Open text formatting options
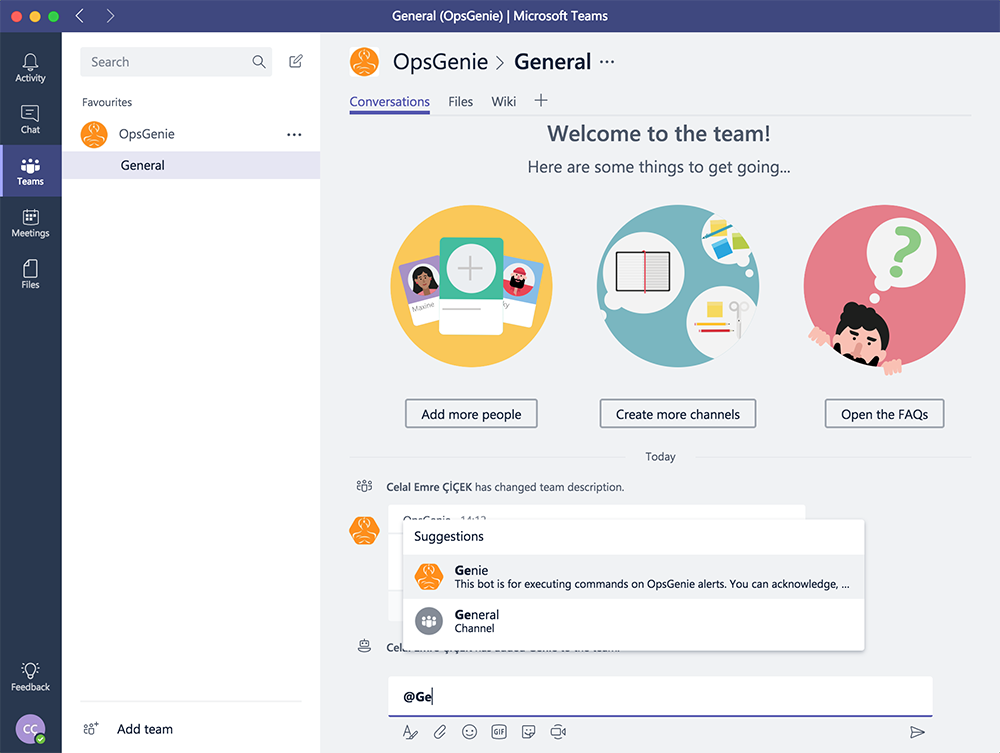This screenshot has height=753, width=1000. (x=409, y=732)
